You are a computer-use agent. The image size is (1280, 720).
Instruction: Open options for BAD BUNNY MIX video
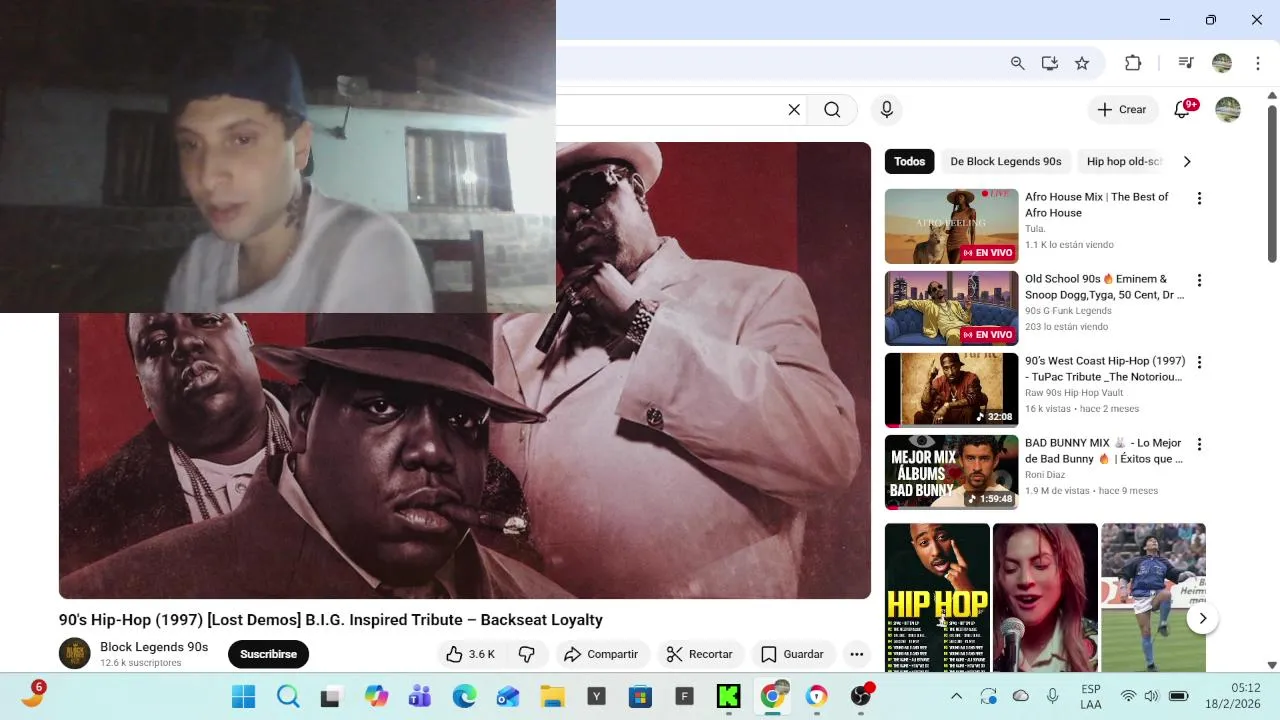tap(1199, 444)
